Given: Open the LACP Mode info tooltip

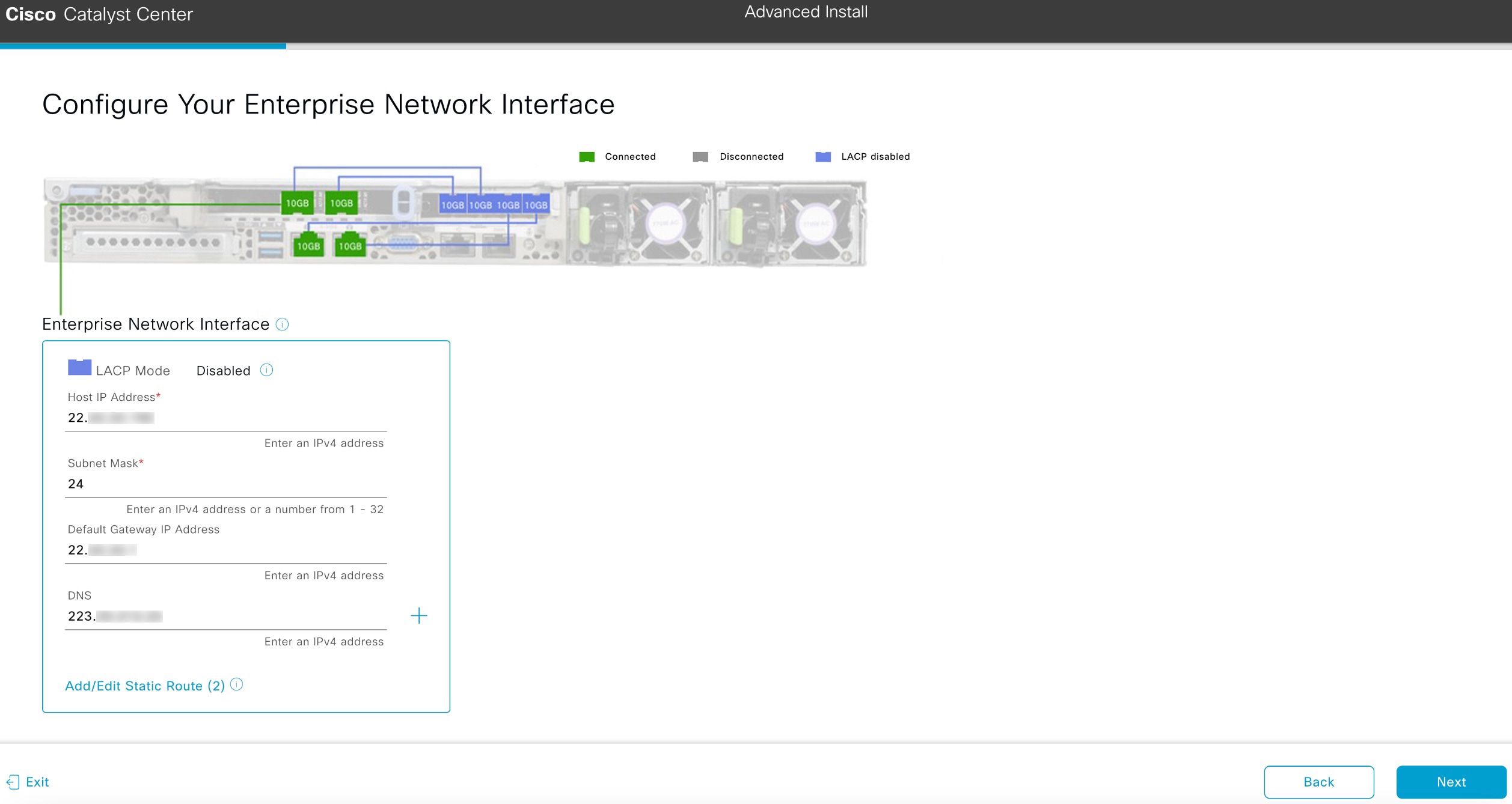Looking at the screenshot, I should 266,370.
